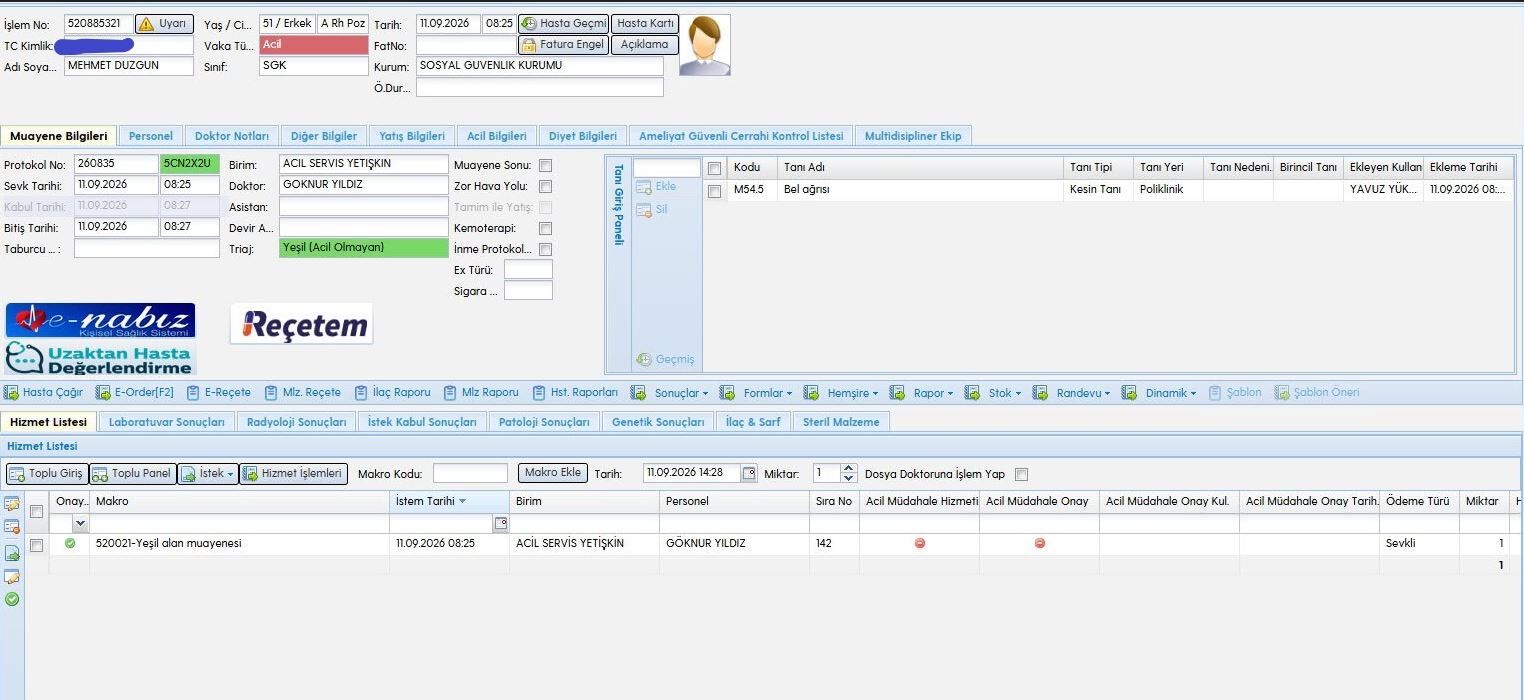
Task: Open the e-Nabız health system logo
Action: (100, 320)
